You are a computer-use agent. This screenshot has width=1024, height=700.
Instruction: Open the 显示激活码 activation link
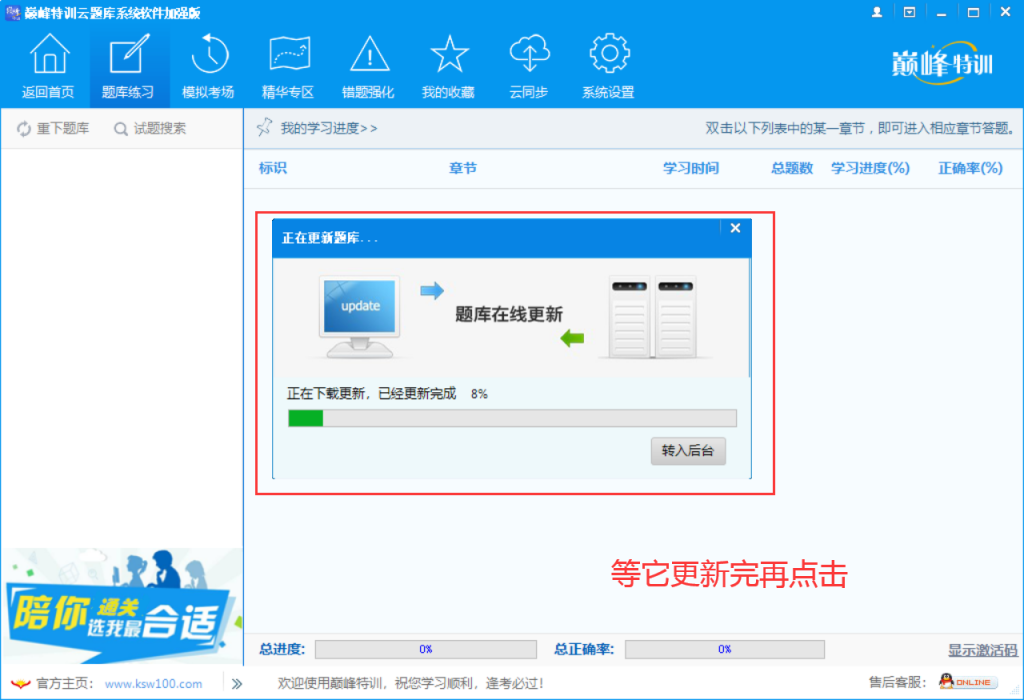point(982,650)
